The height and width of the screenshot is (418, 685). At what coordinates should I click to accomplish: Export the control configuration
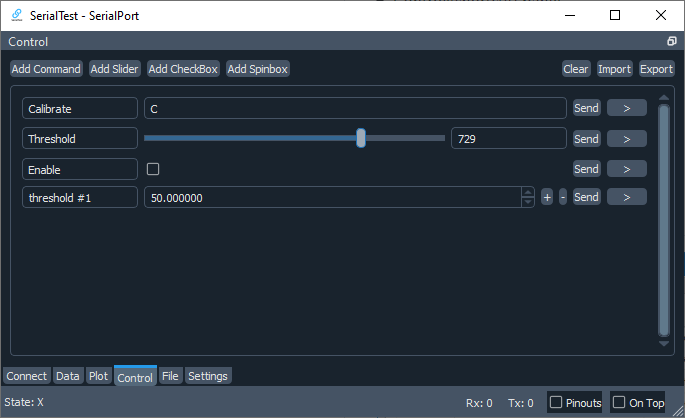pos(656,69)
